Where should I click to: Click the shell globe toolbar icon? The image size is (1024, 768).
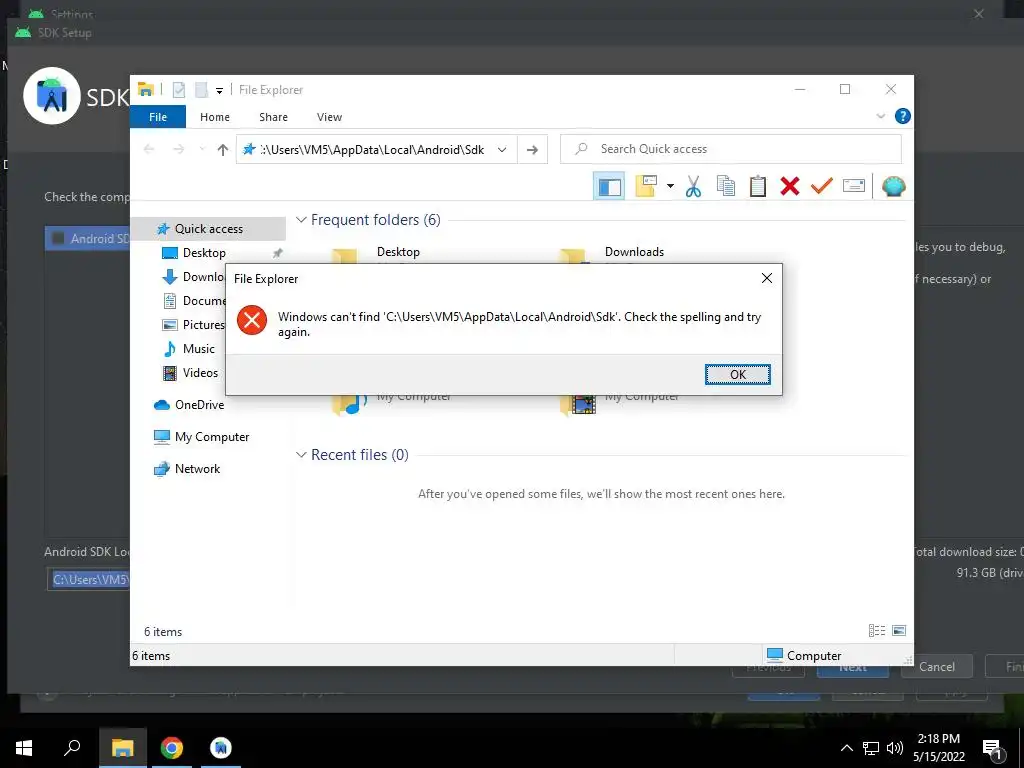893,186
